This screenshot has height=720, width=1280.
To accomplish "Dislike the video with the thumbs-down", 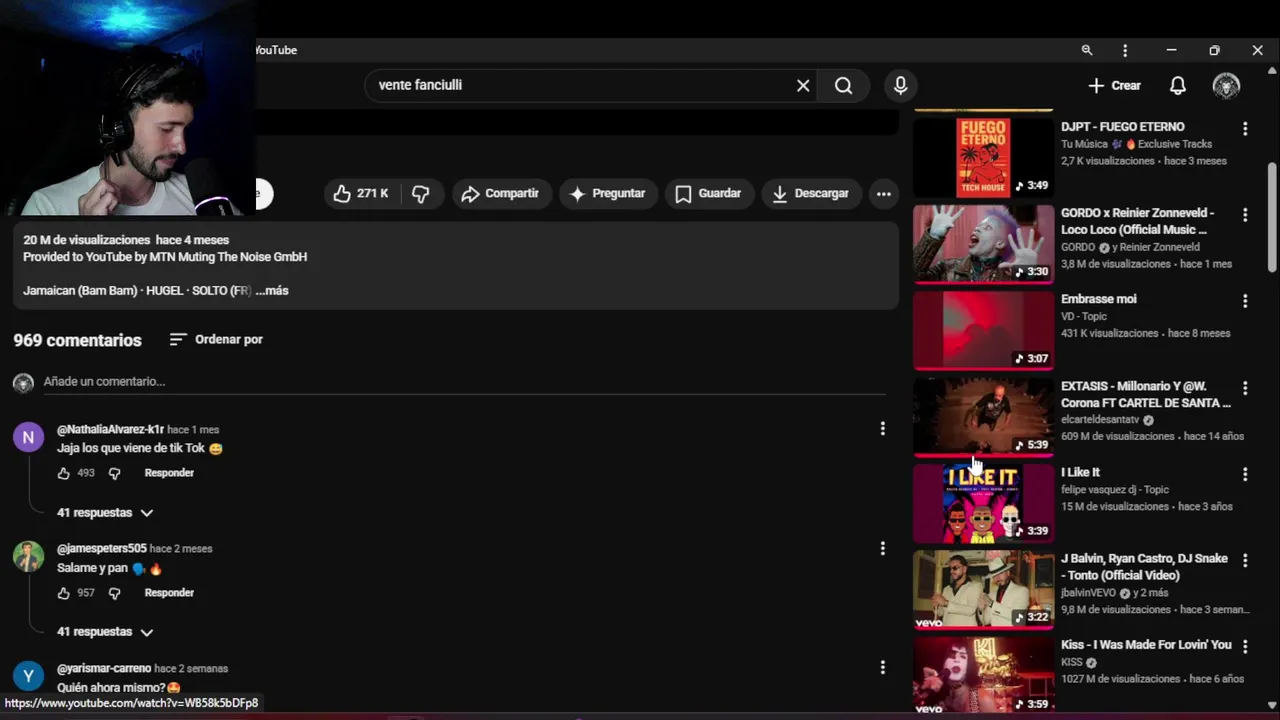I will 421,194.
